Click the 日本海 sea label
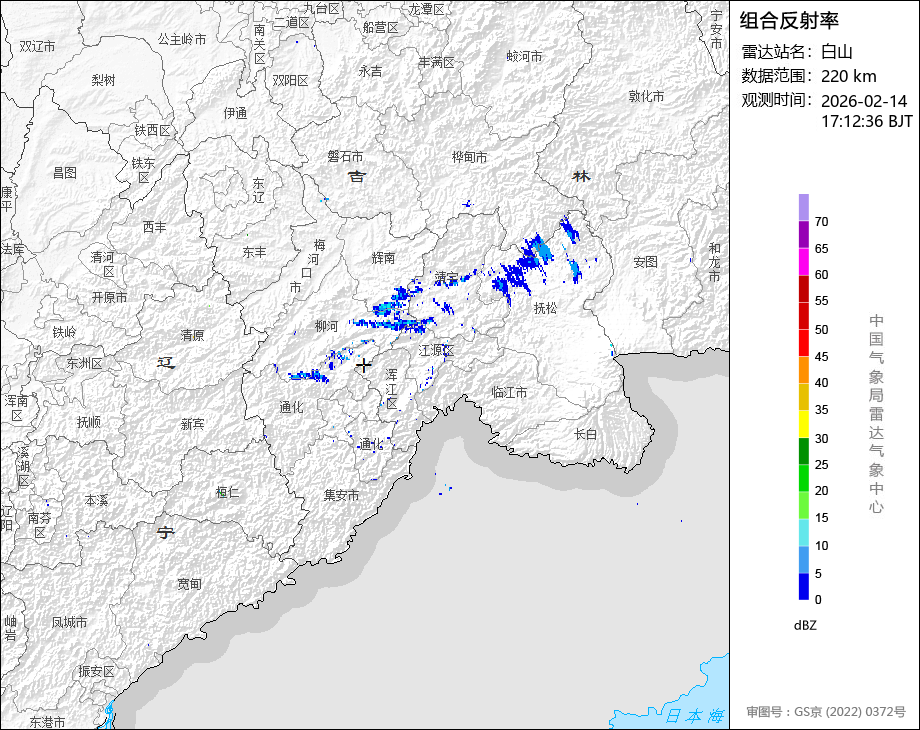Viewport: 920px width, 730px height. tap(695, 715)
